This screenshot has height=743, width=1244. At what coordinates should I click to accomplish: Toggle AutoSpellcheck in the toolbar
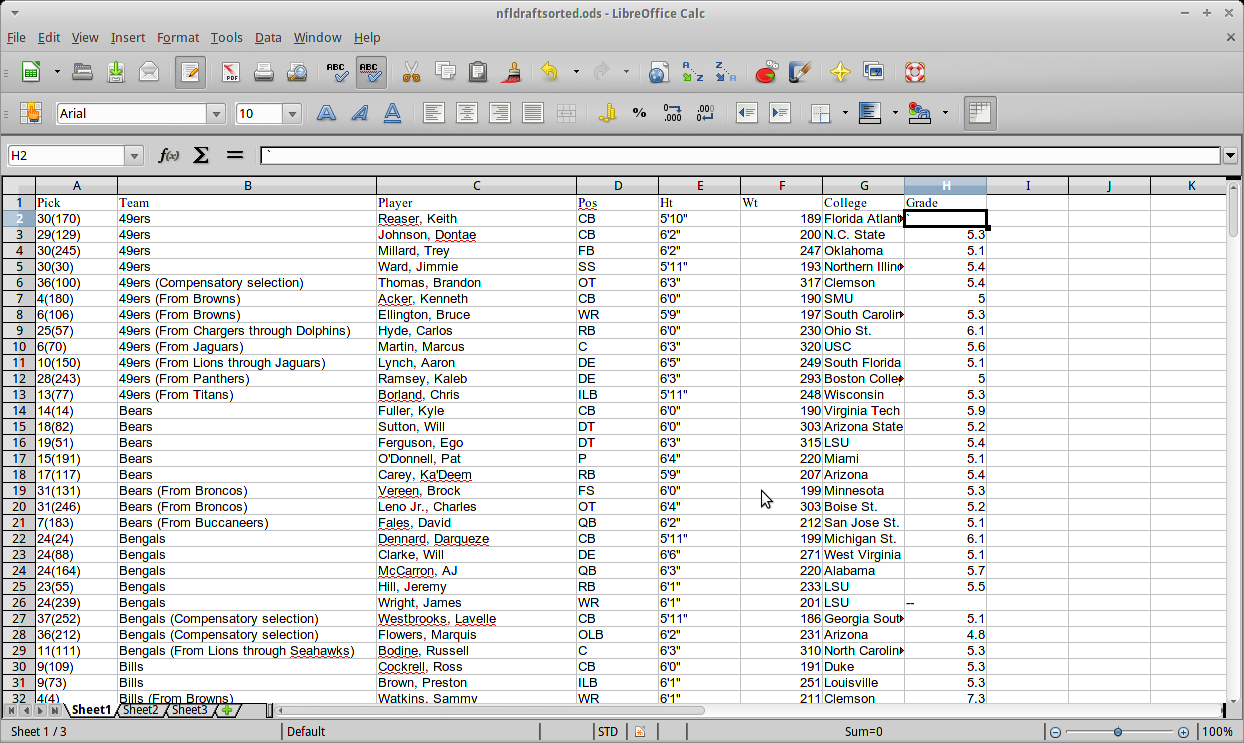(371, 72)
